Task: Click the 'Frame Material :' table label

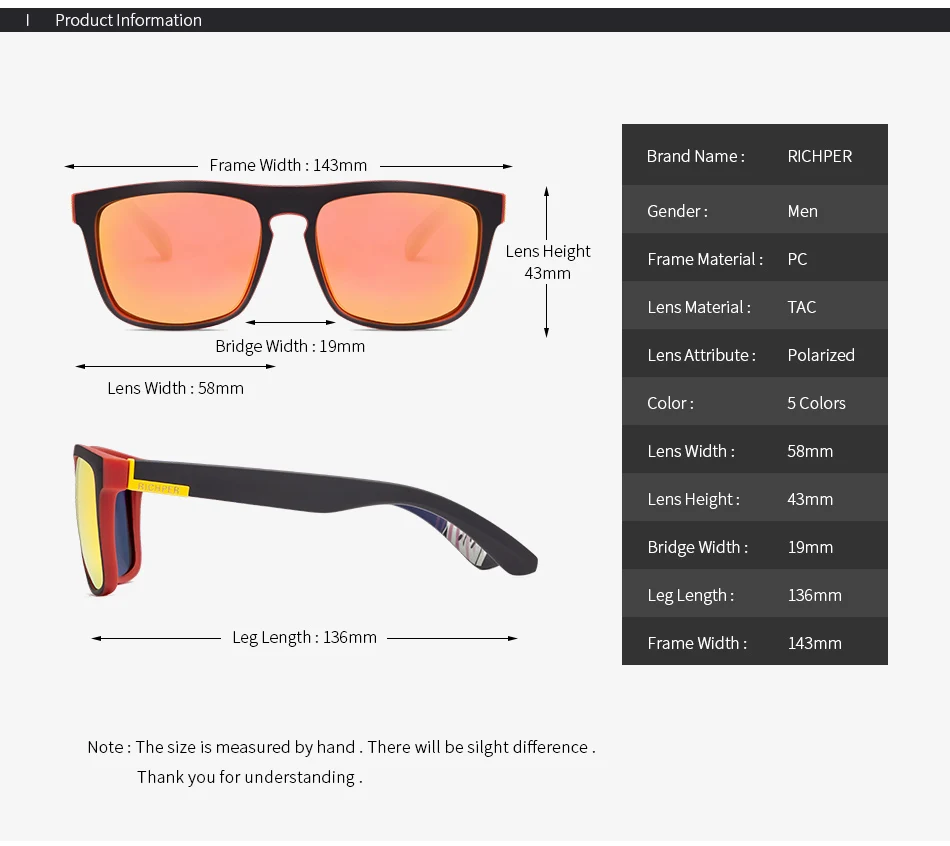Action: pyautogui.click(x=705, y=259)
